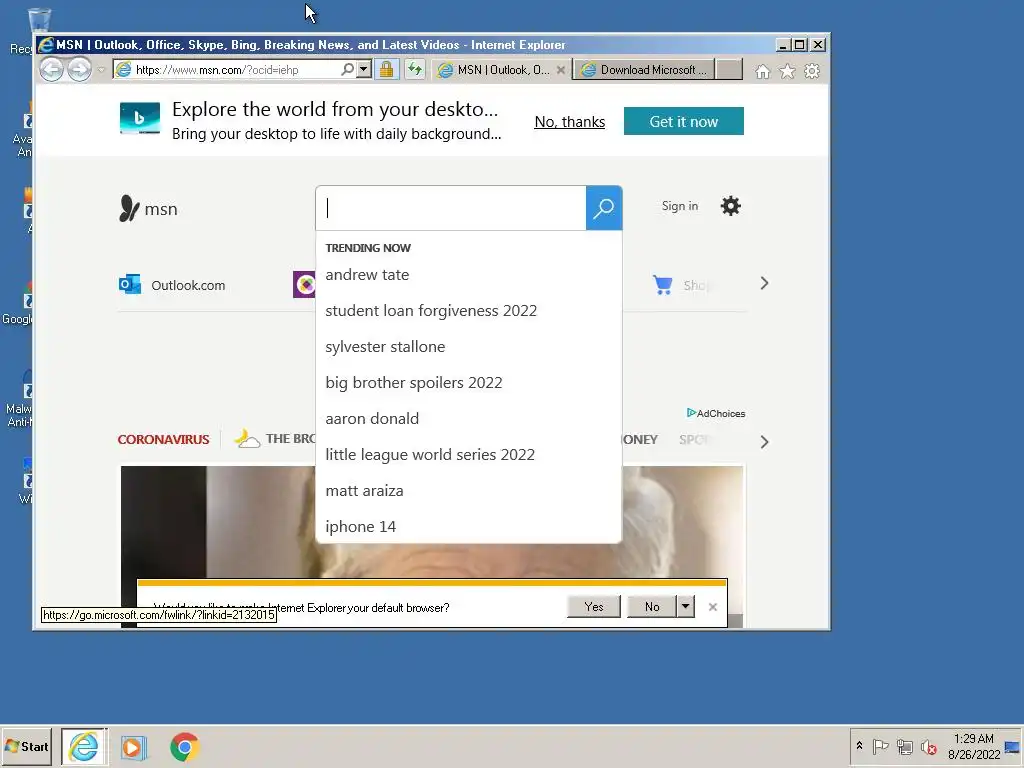Open Favorites star icon

coord(788,71)
